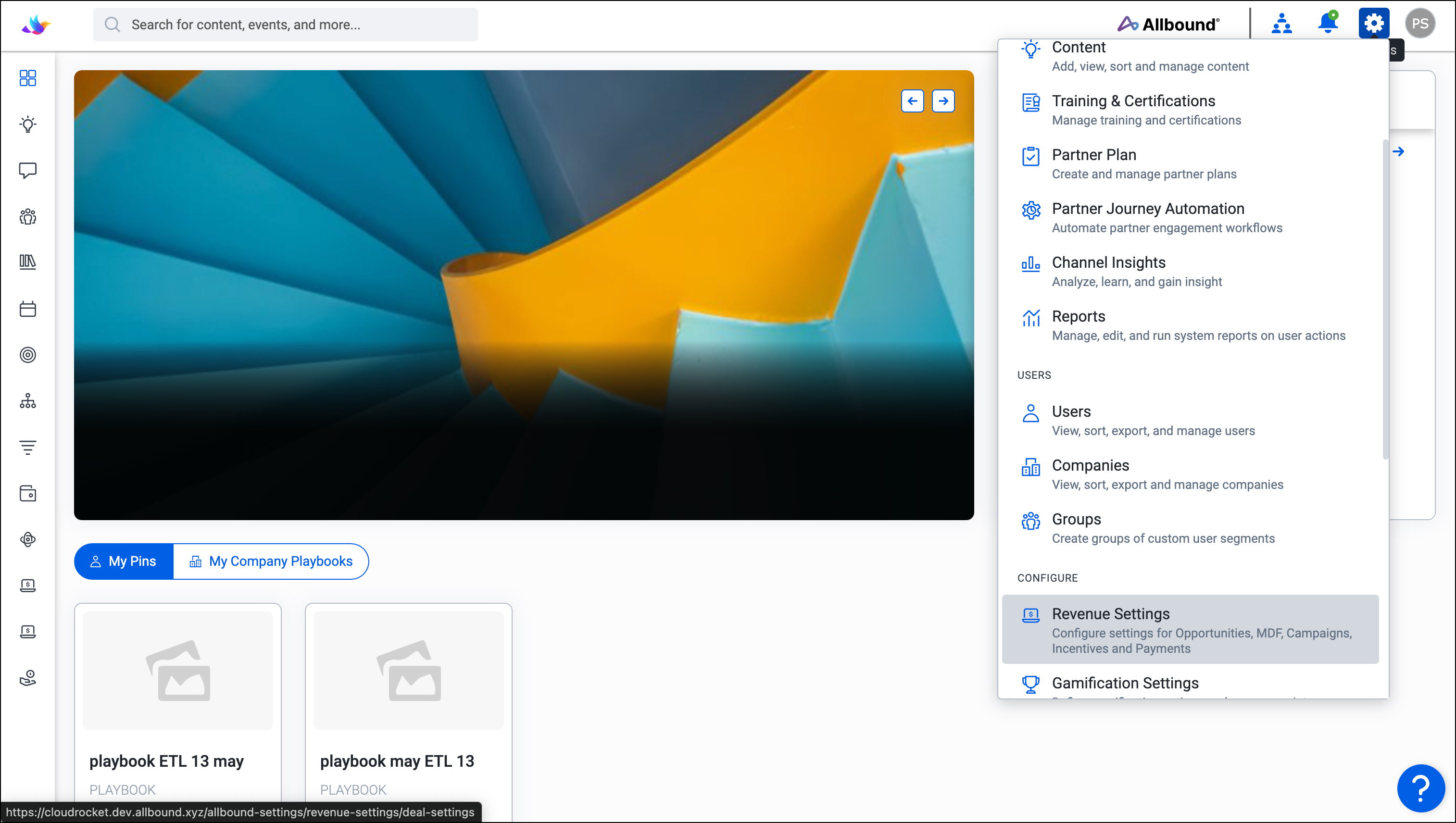Click the blue and yellow hero banner image
Screen dimensions: 1456x823
pos(523,295)
